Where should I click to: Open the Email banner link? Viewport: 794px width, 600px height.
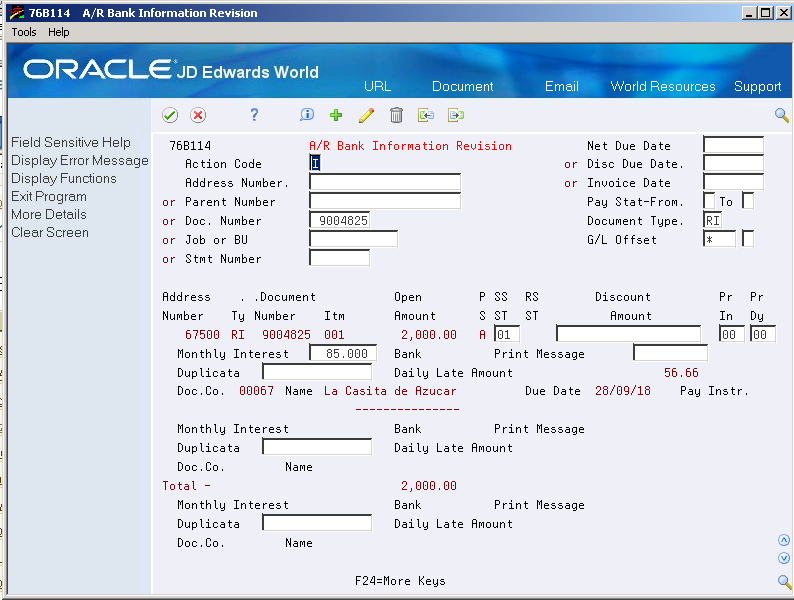coord(562,86)
